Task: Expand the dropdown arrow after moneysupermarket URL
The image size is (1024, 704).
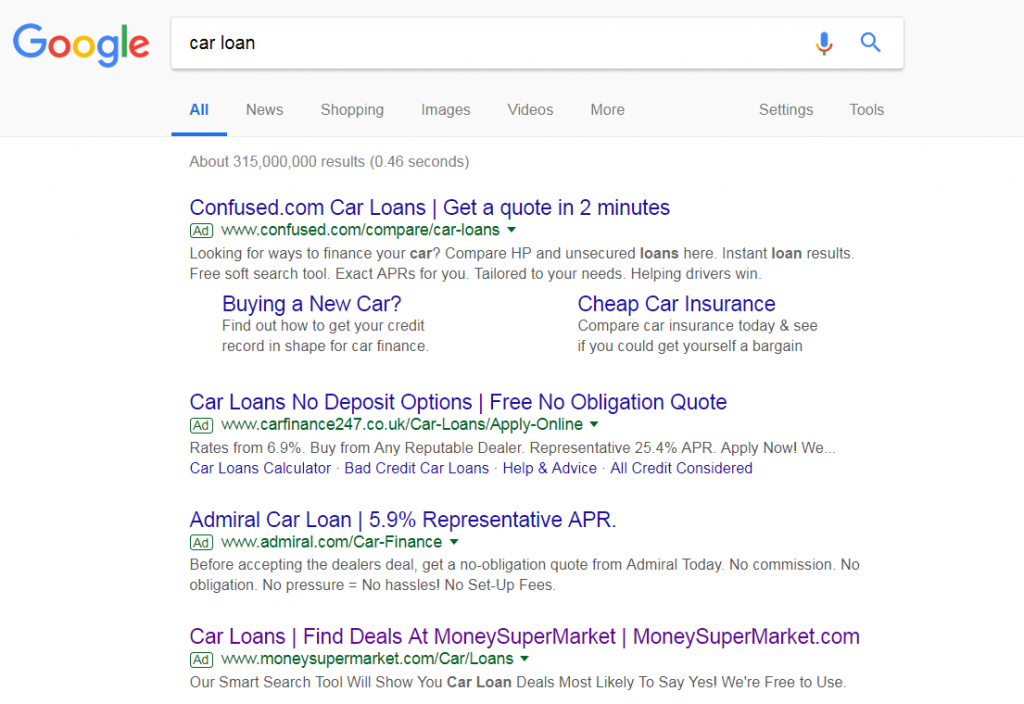Action: pos(525,659)
